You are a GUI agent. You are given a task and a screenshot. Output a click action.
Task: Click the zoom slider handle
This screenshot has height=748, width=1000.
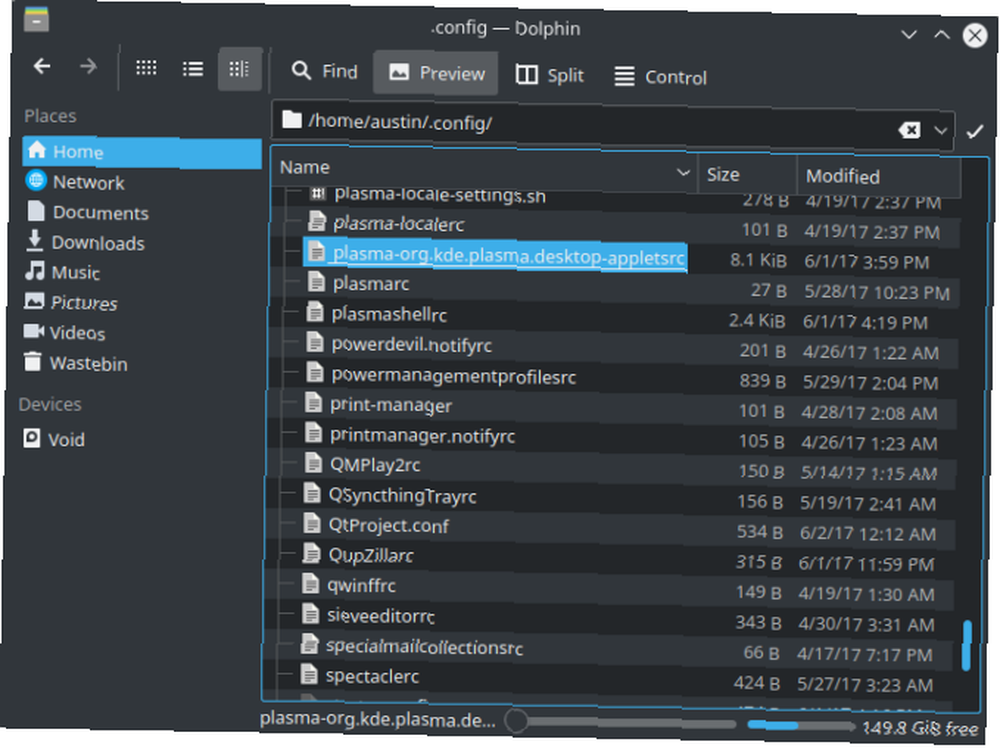(x=515, y=721)
